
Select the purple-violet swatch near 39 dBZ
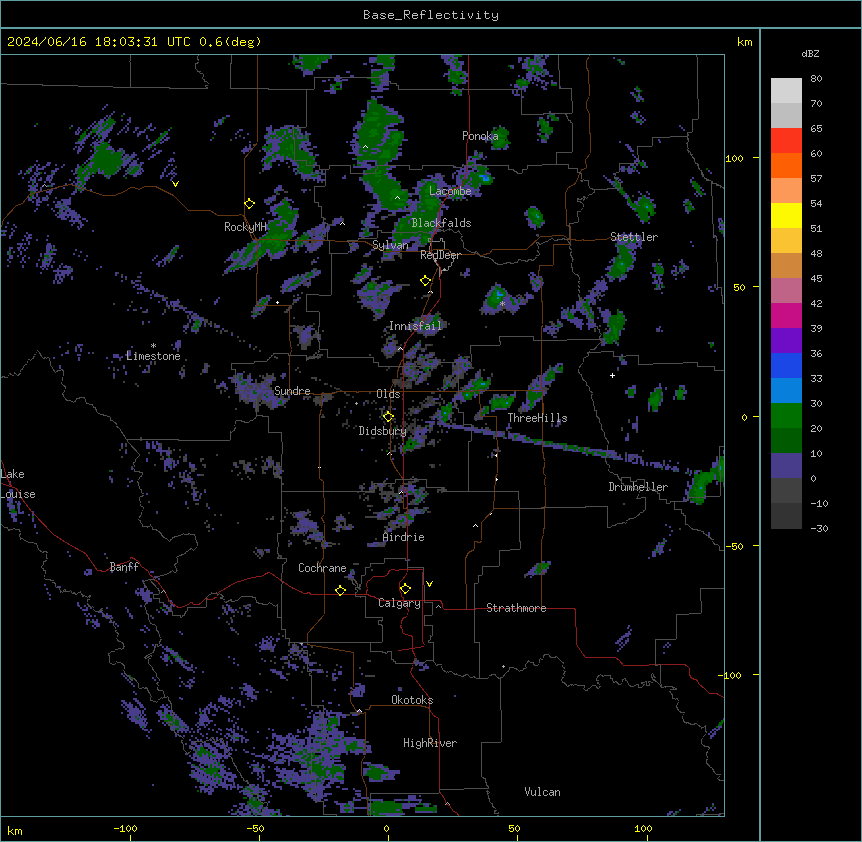[786, 341]
